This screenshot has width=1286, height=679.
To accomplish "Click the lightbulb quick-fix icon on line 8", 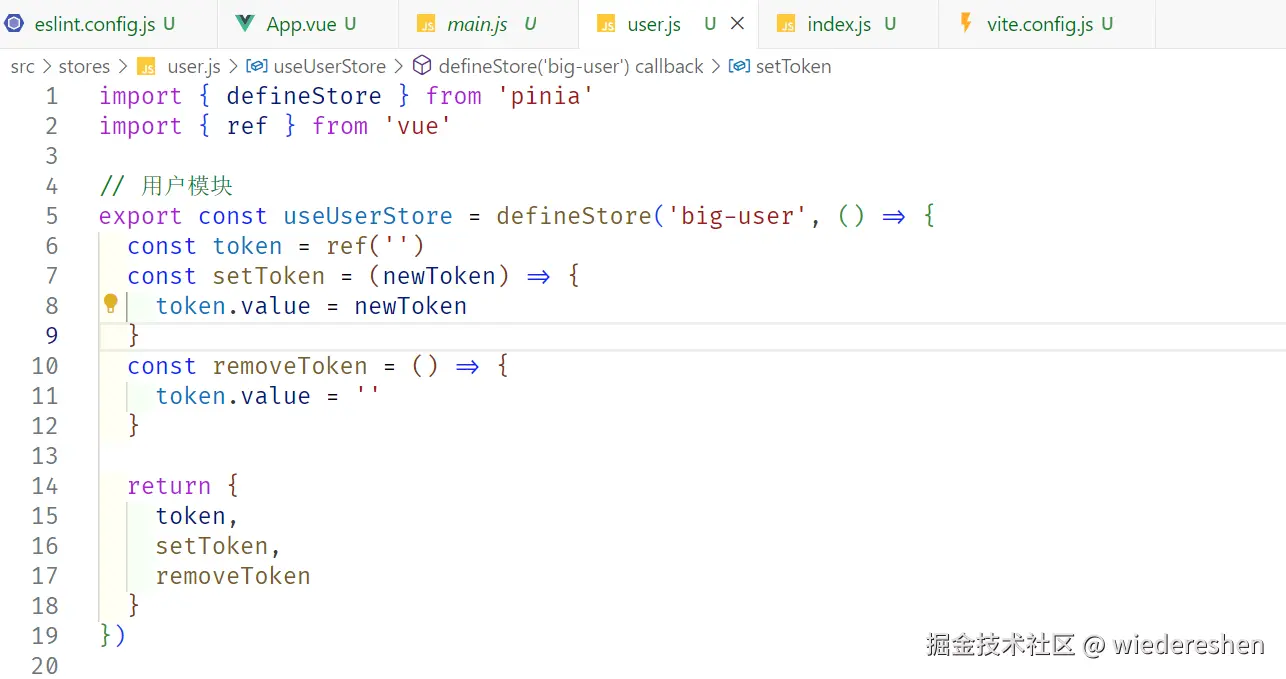I will [x=111, y=304].
